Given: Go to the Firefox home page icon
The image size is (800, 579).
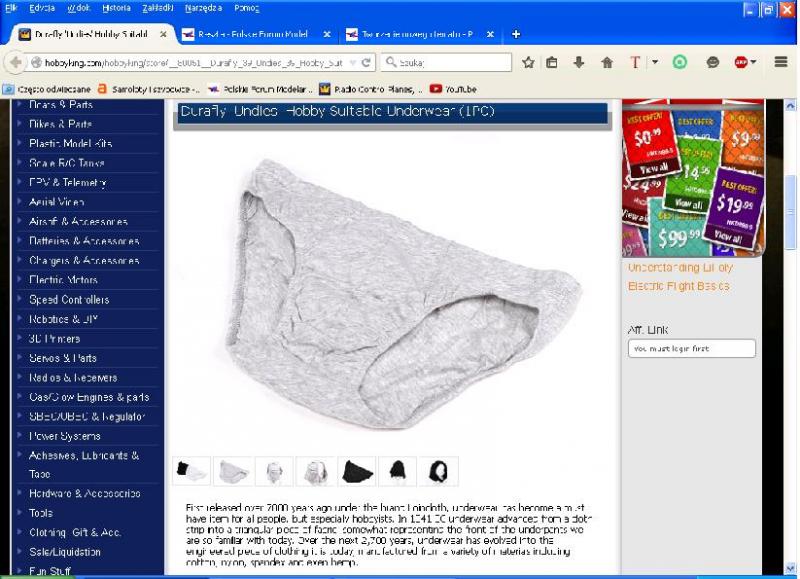Looking at the screenshot, I should coord(606,62).
